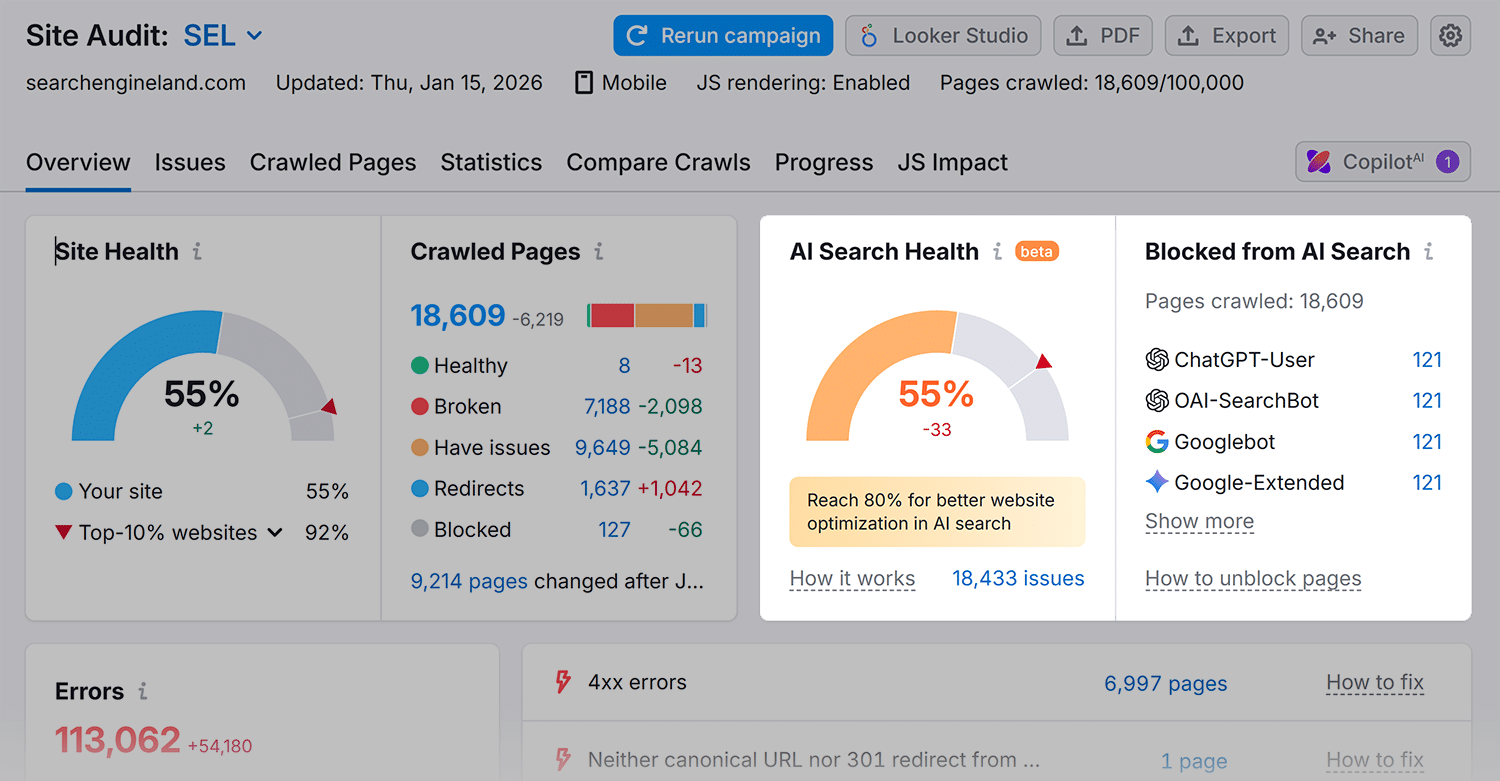The width and height of the screenshot is (1500, 781).
Task: Click the Site Health info icon
Action: 197,252
